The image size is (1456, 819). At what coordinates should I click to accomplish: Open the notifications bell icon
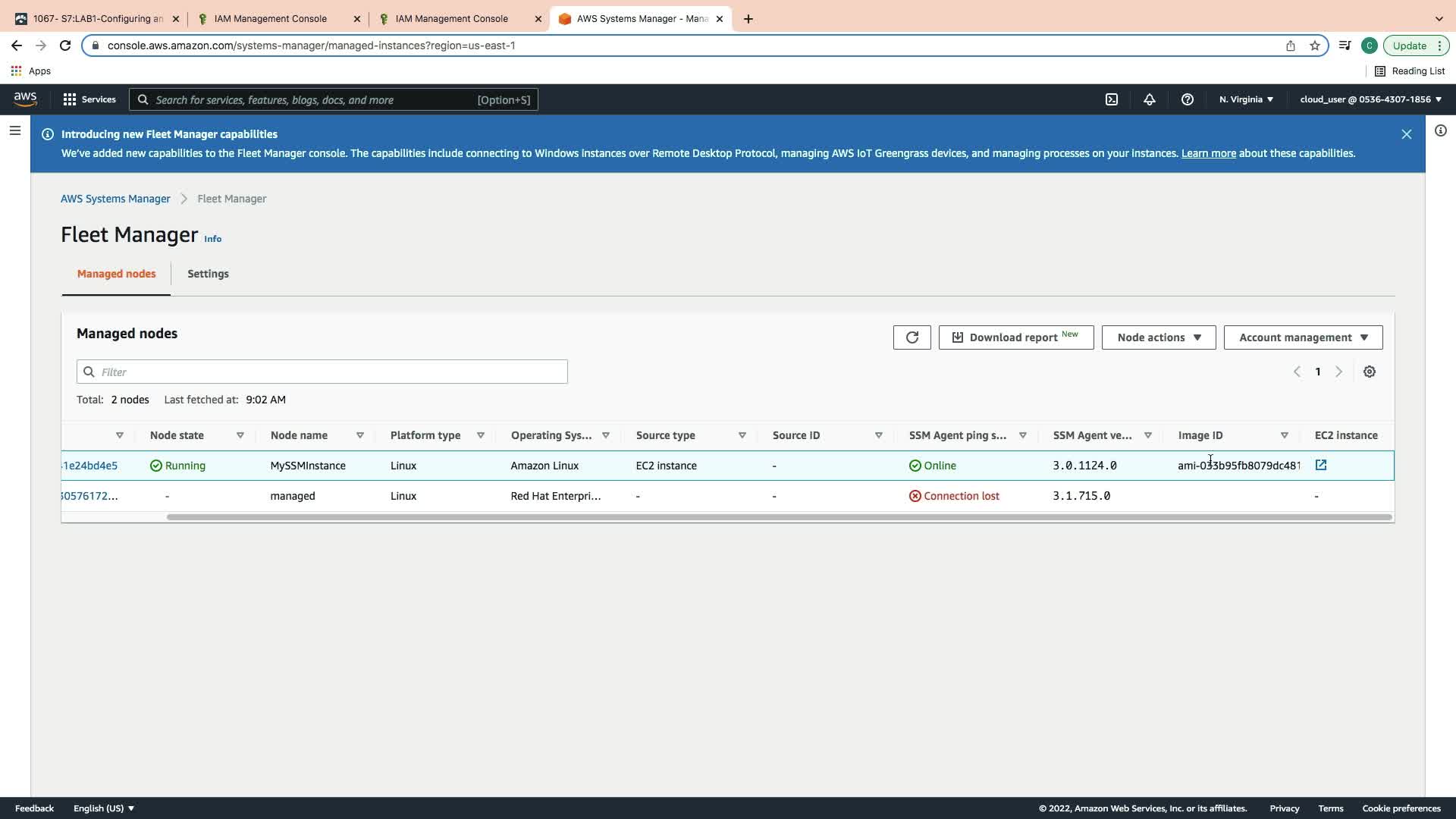pyautogui.click(x=1149, y=99)
